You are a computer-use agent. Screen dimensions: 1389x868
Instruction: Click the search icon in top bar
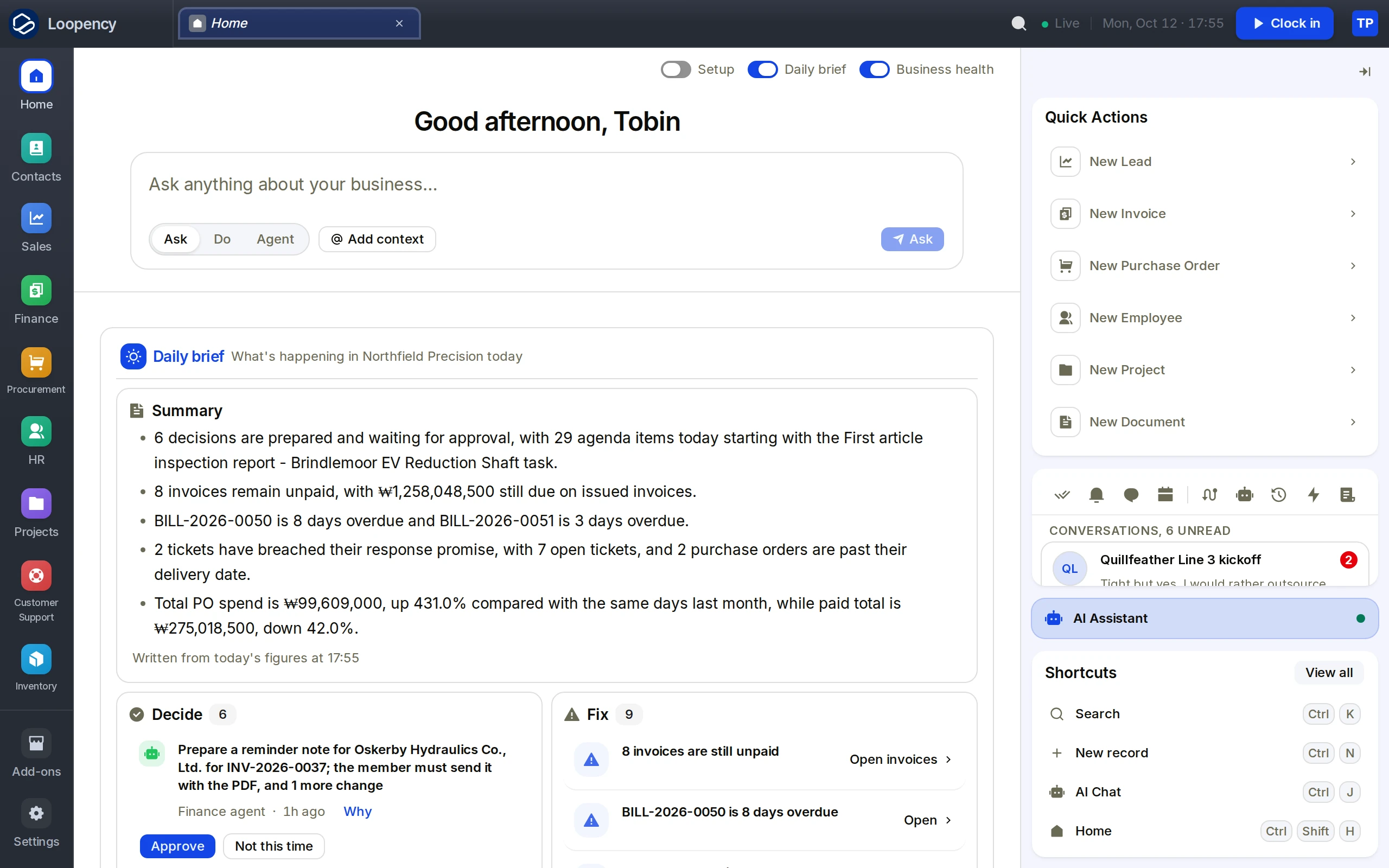click(x=1018, y=23)
